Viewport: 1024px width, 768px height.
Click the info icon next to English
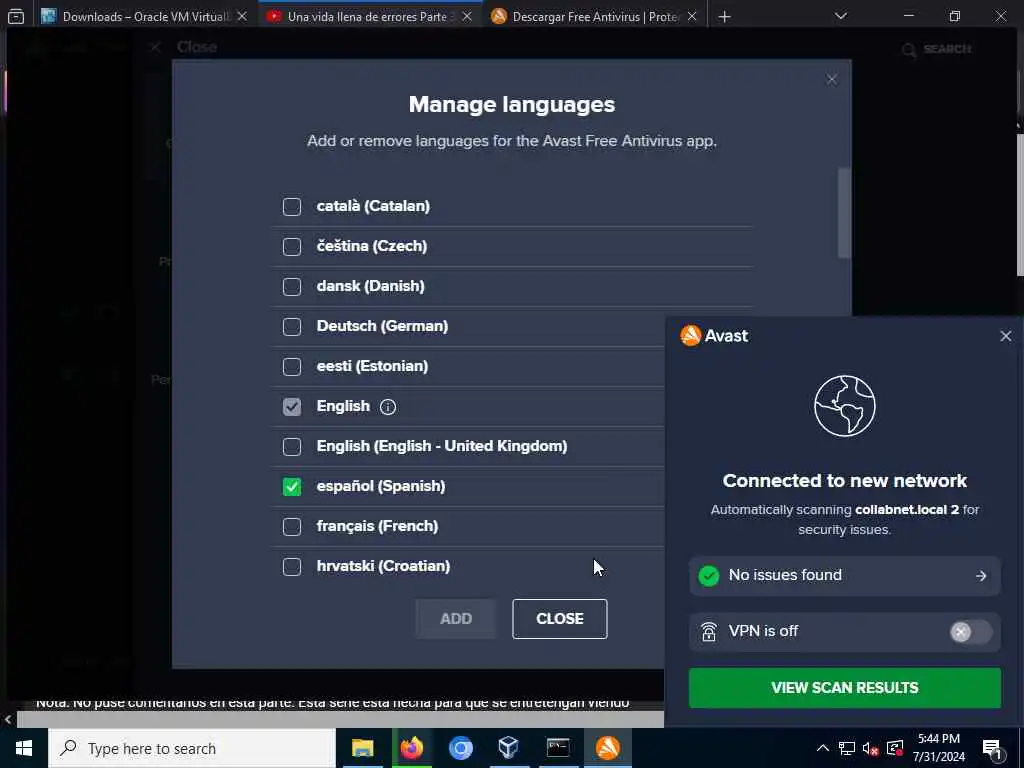388,407
